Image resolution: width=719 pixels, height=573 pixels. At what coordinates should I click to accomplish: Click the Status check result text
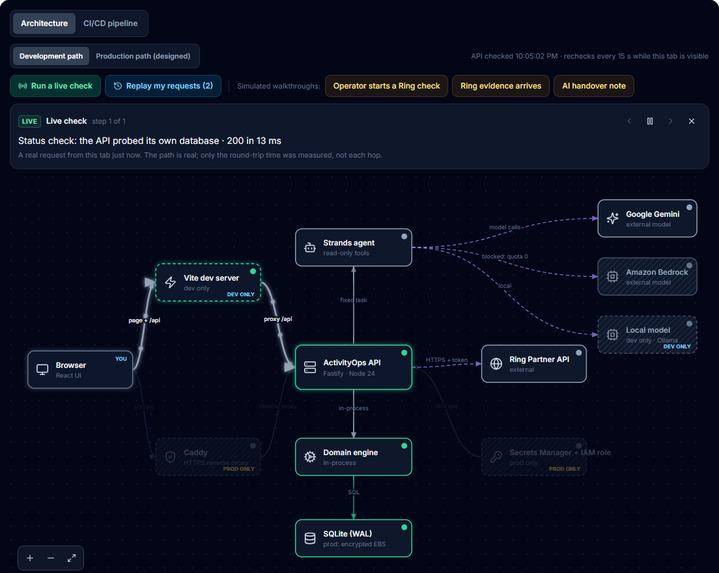point(149,141)
